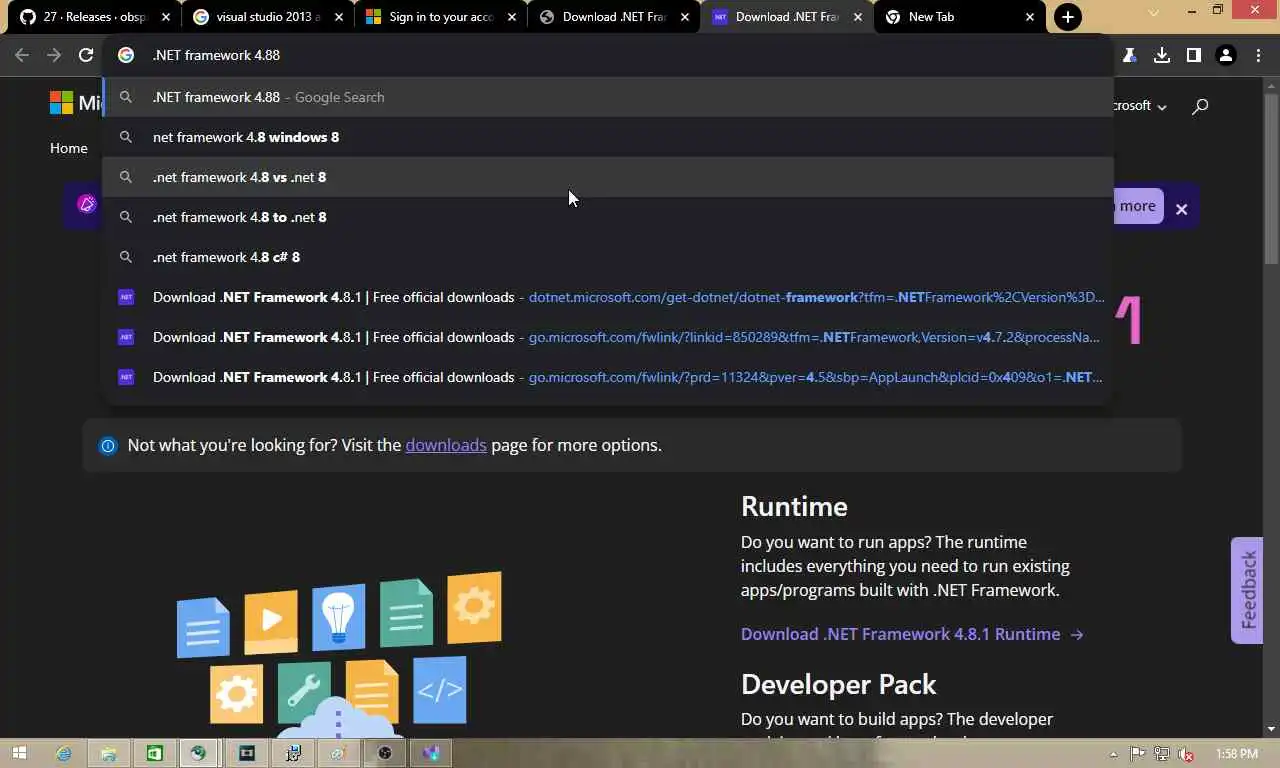The width and height of the screenshot is (1280, 768).
Task: Close the GitHub Releases tab
Action: (166, 17)
